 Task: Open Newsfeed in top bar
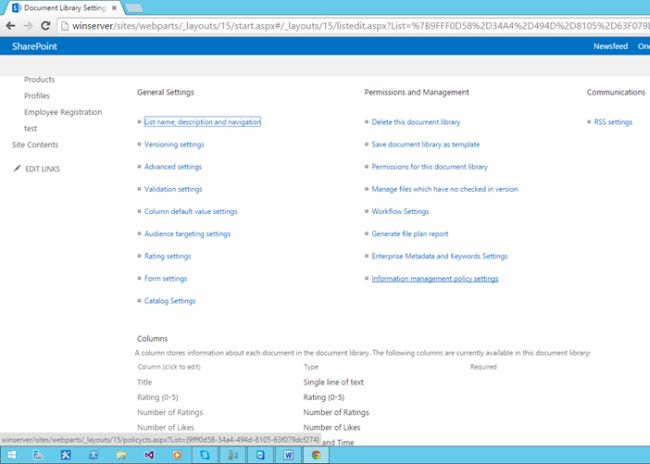click(x=610, y=46)
